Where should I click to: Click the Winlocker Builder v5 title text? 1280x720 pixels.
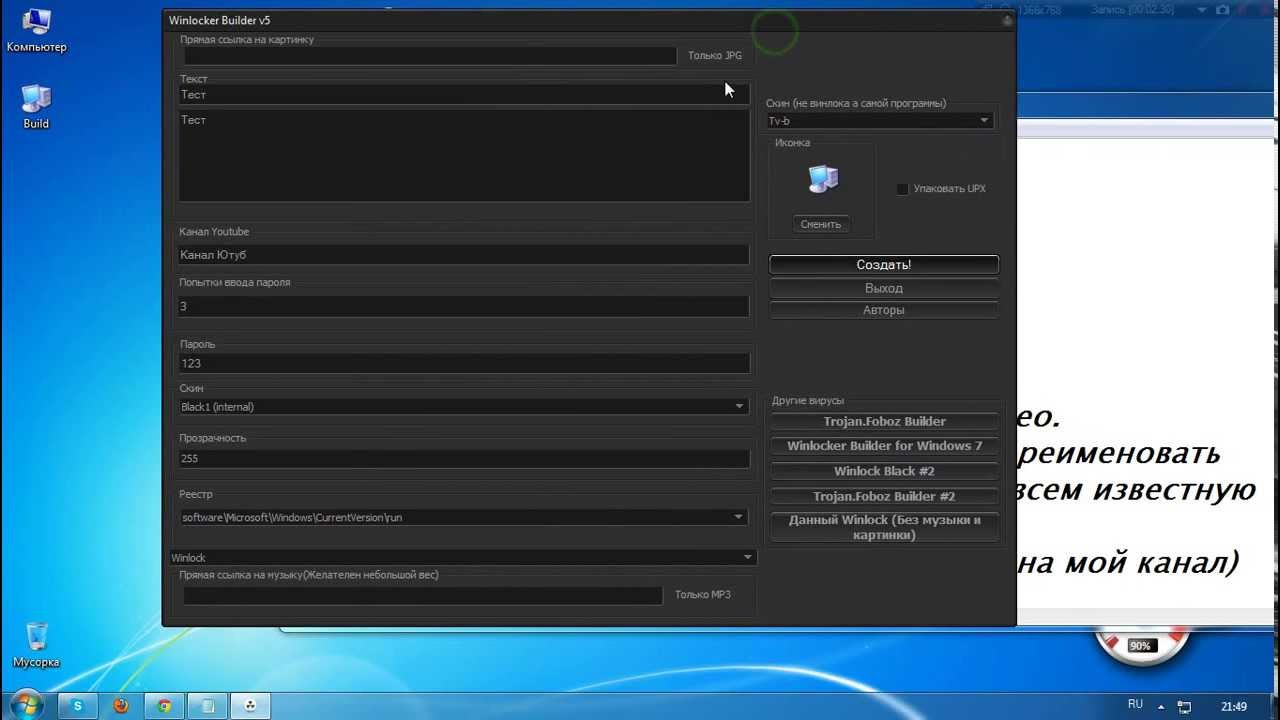[220, 20]
